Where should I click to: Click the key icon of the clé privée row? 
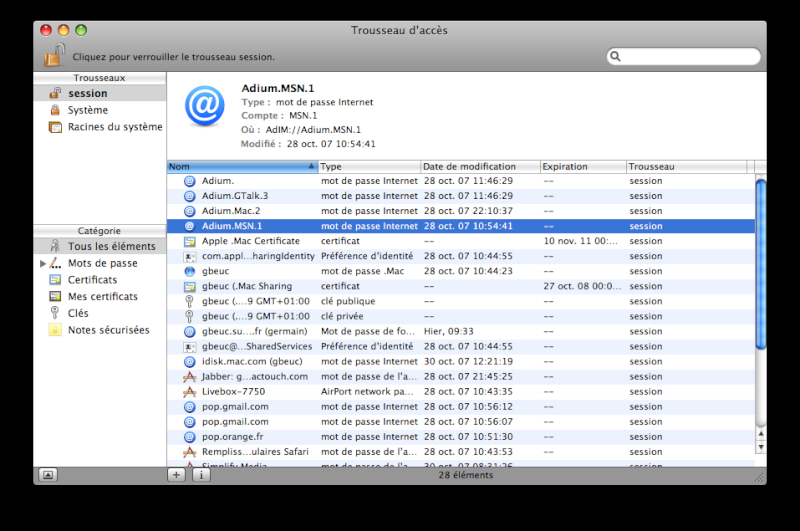click(189, 316)
